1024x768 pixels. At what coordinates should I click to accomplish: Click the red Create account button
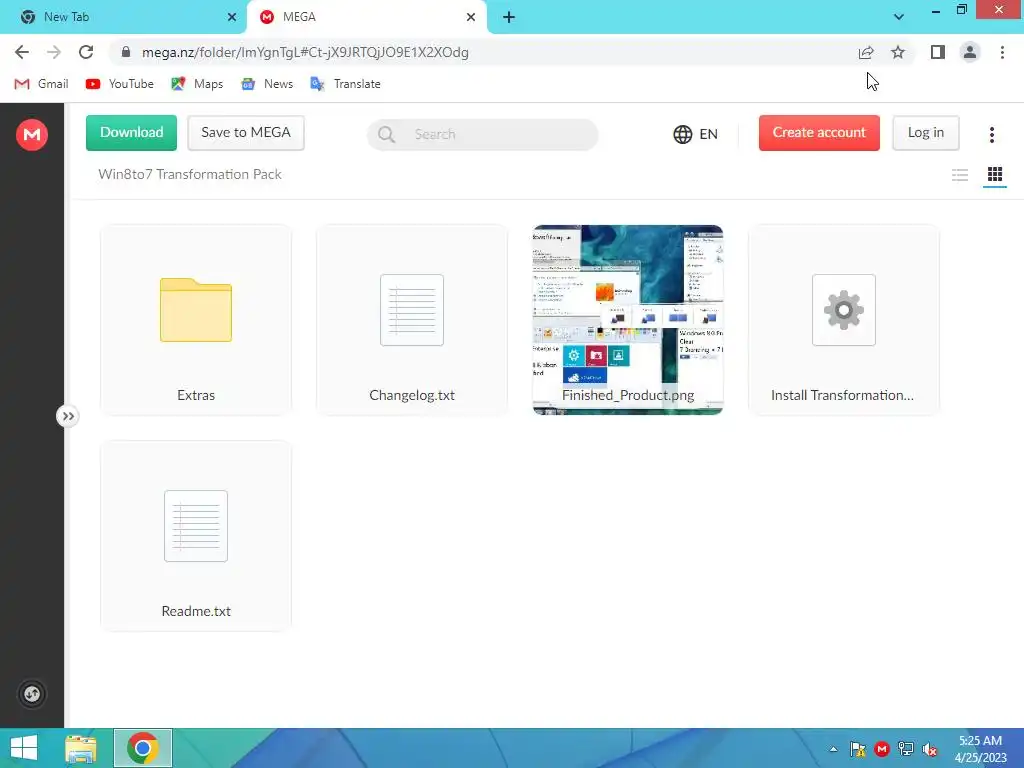point(819,133)
